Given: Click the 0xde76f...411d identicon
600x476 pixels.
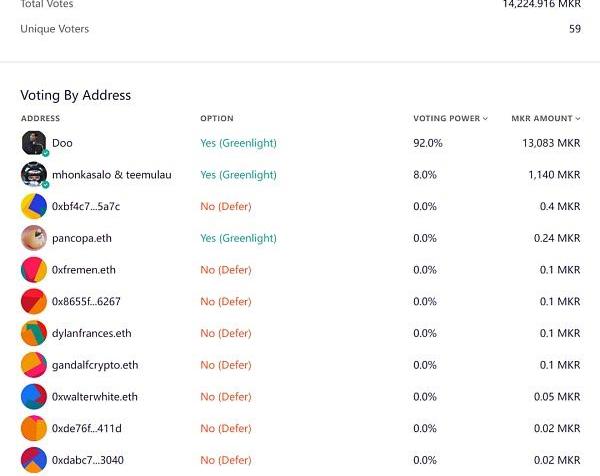Looking at the screenshot, I should click(x=33, y=428).
